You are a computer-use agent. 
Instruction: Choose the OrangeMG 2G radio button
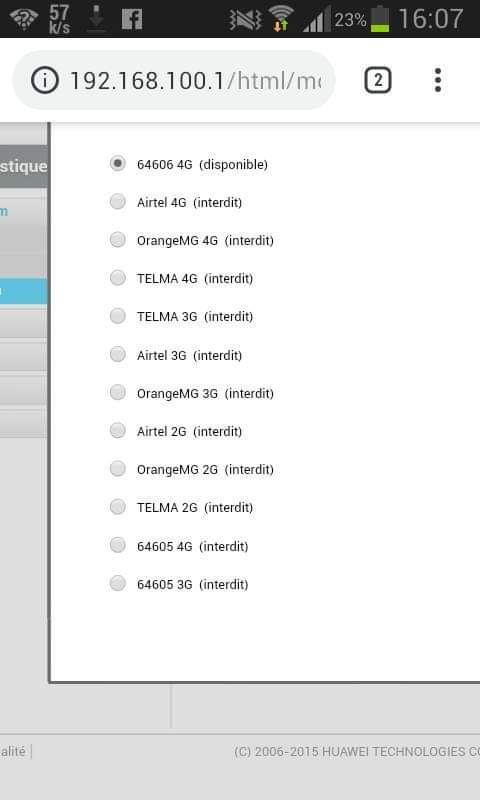118,468
